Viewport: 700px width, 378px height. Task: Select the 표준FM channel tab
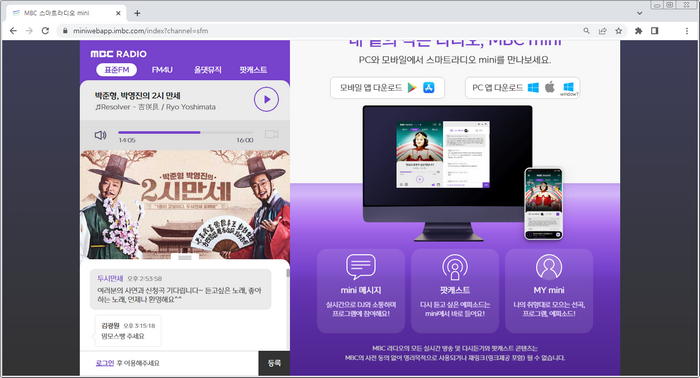(x=117, y=70)
